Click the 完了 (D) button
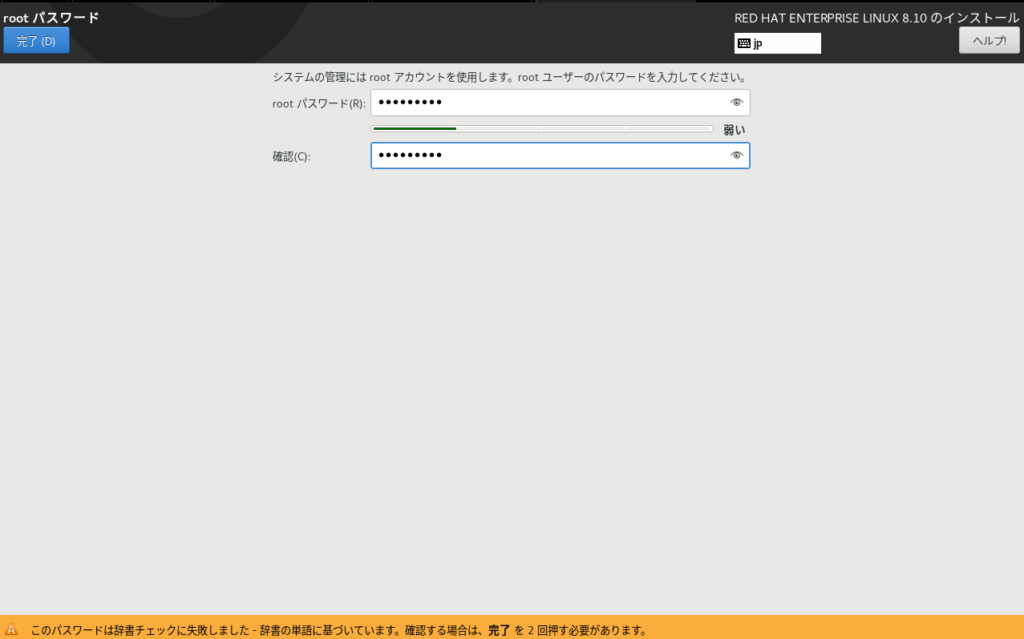Screen dimensions: 1024x639 coord(36,41)
